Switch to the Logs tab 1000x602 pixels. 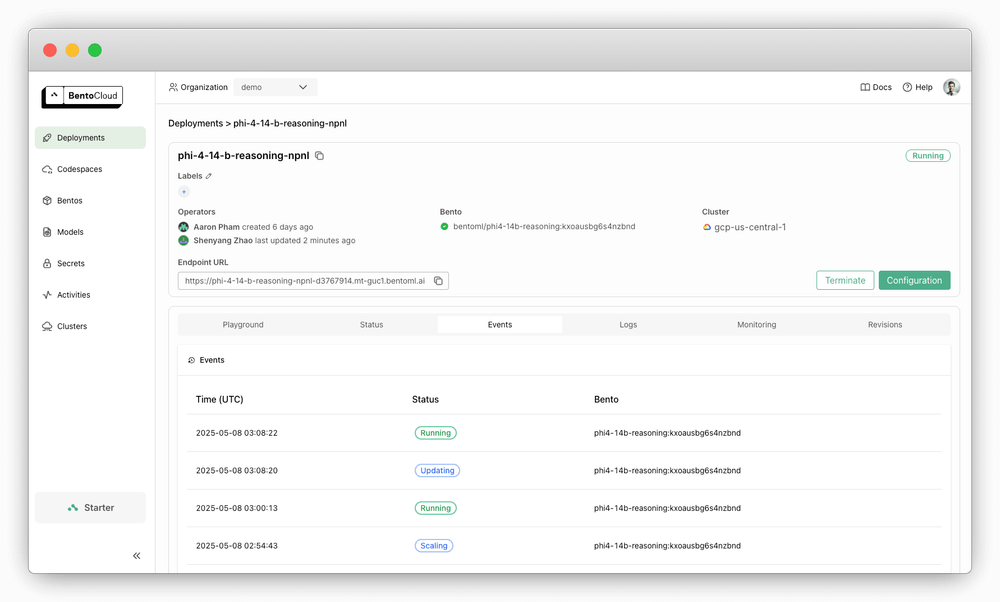[628, 324]
